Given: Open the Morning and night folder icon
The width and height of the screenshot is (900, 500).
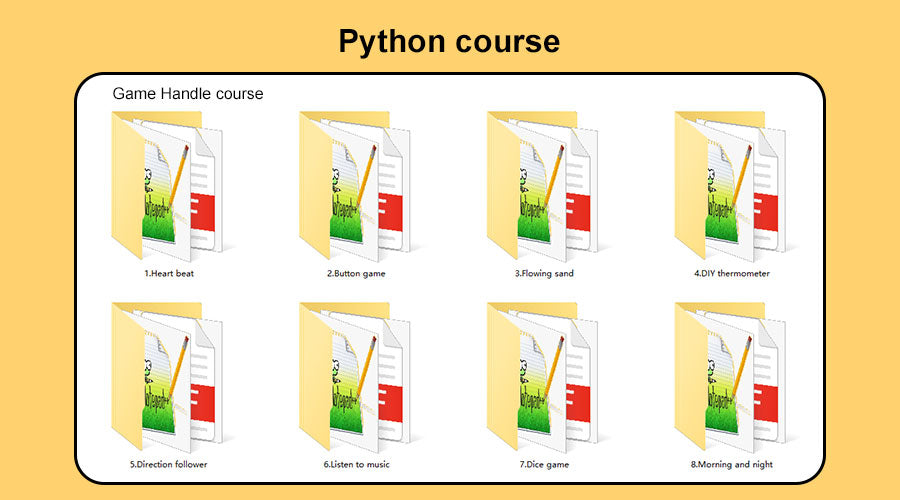Looking at the screenshot, I should [x=728, y=377].
